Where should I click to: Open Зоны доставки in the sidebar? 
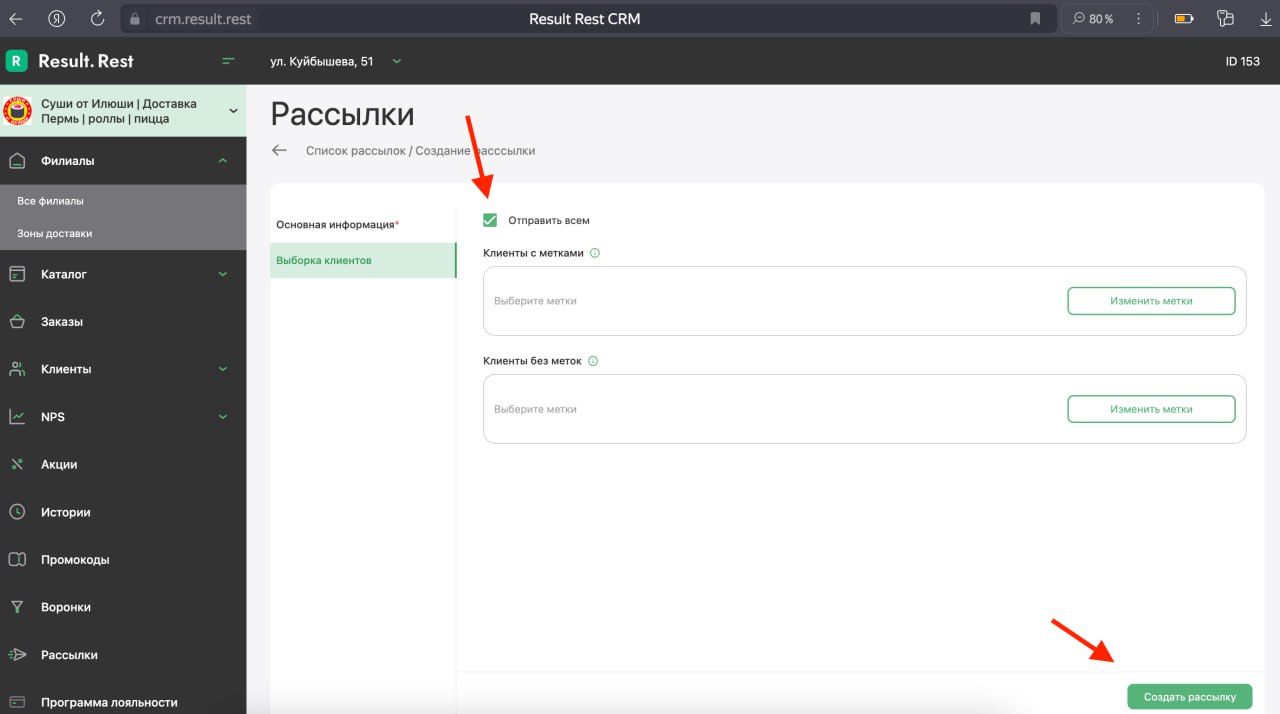point(55,233)
